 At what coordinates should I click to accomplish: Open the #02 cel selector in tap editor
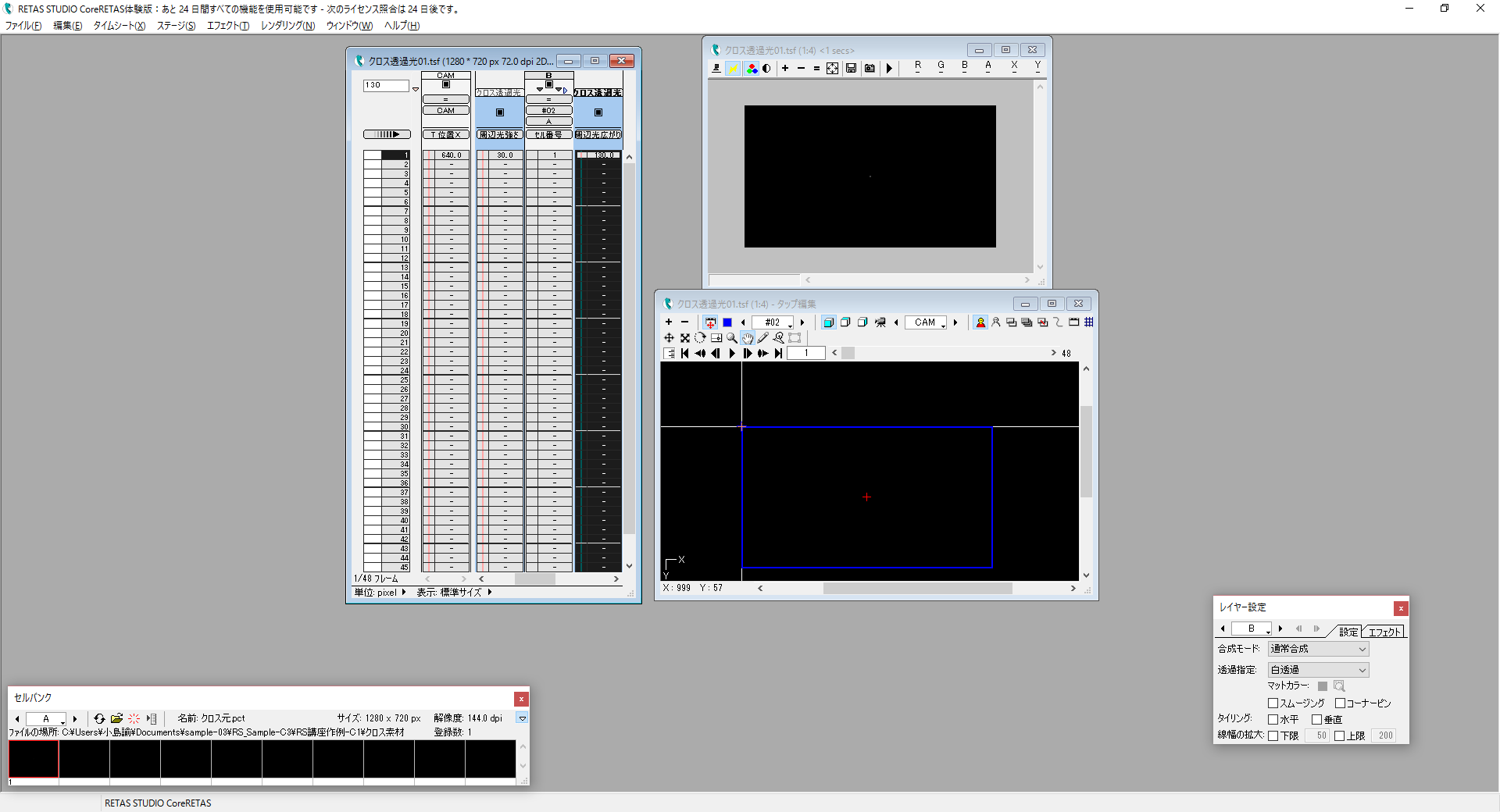(773, 322)
